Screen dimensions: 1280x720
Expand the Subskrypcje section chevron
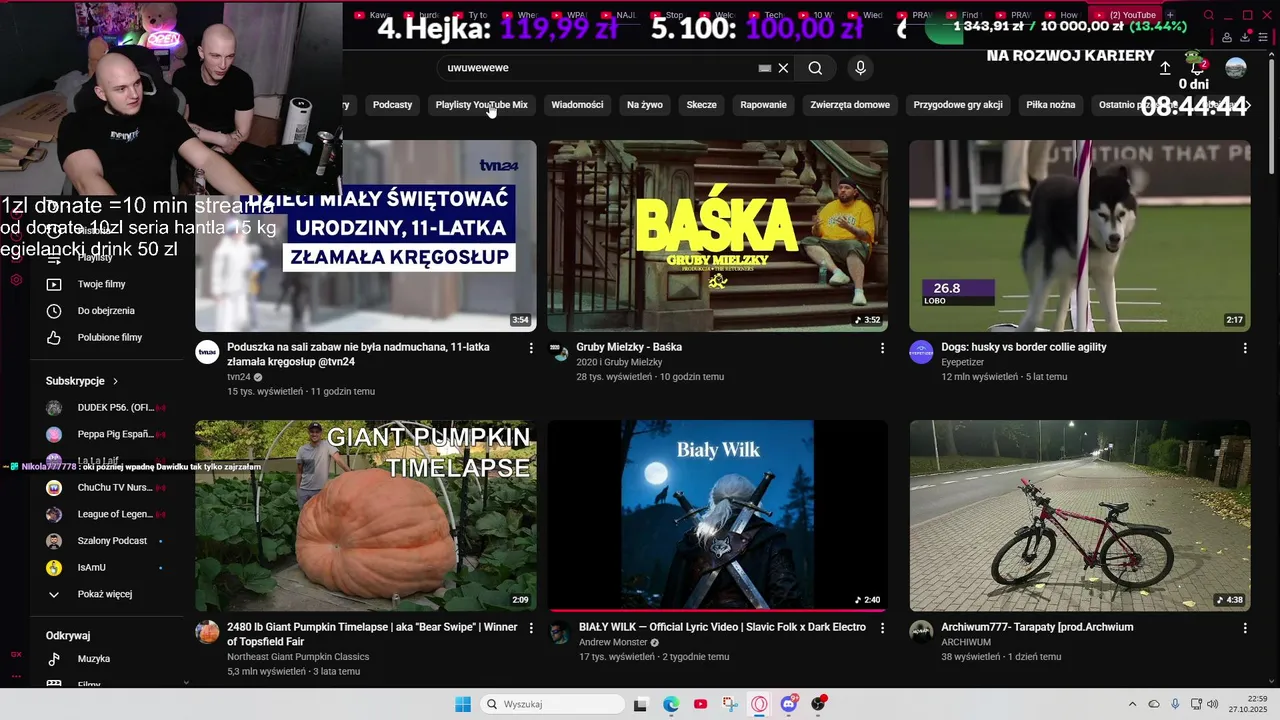[115, 381]
